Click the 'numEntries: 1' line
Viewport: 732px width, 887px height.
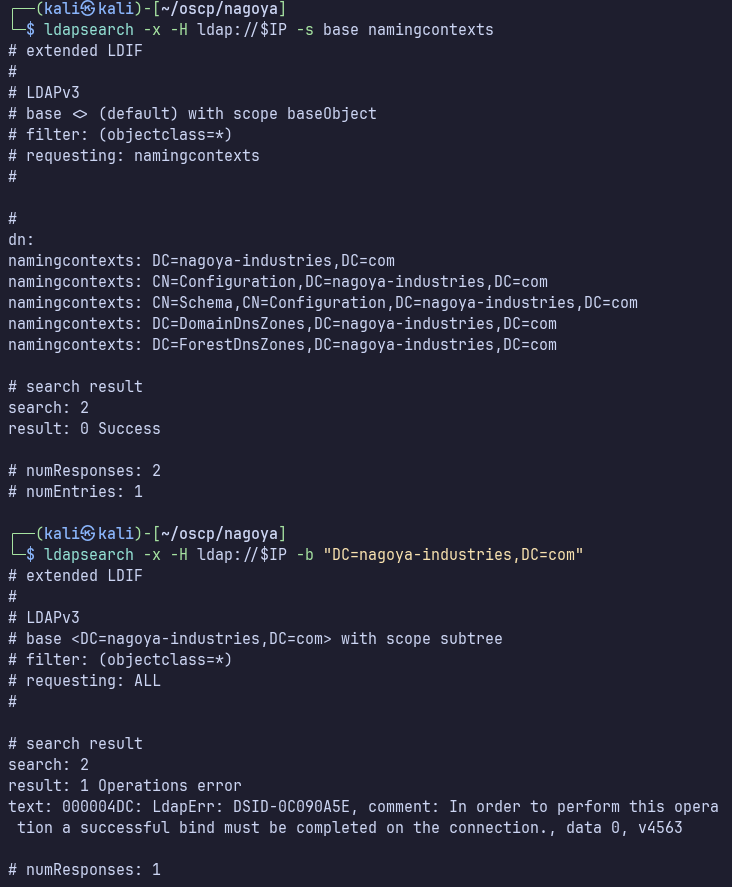tap(84, 492)
